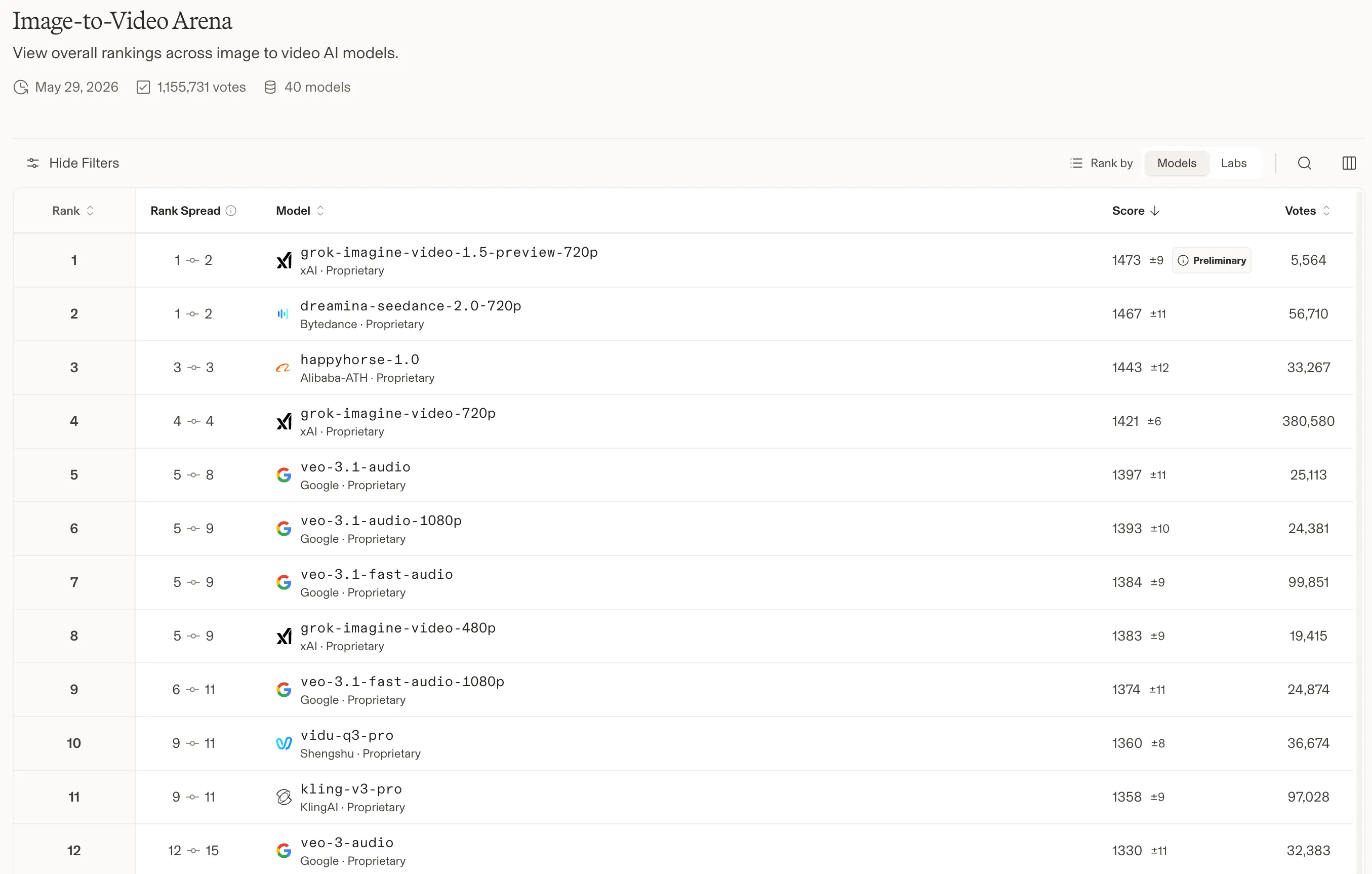Click the Preliminary badge
Image resolution: width=1372 pixels, height=874 pixels.
coord(1212,260)
